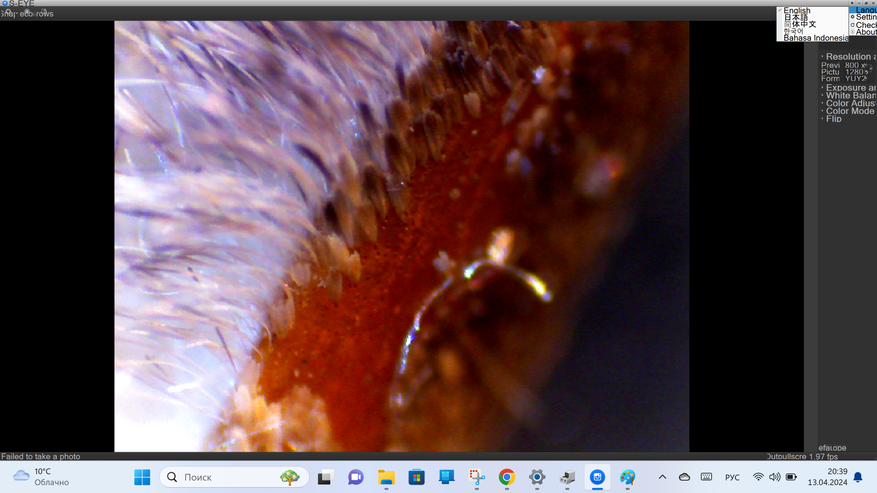Expand the Resolution section
Viewport: 877px width, 493px height.
point(848,57)
